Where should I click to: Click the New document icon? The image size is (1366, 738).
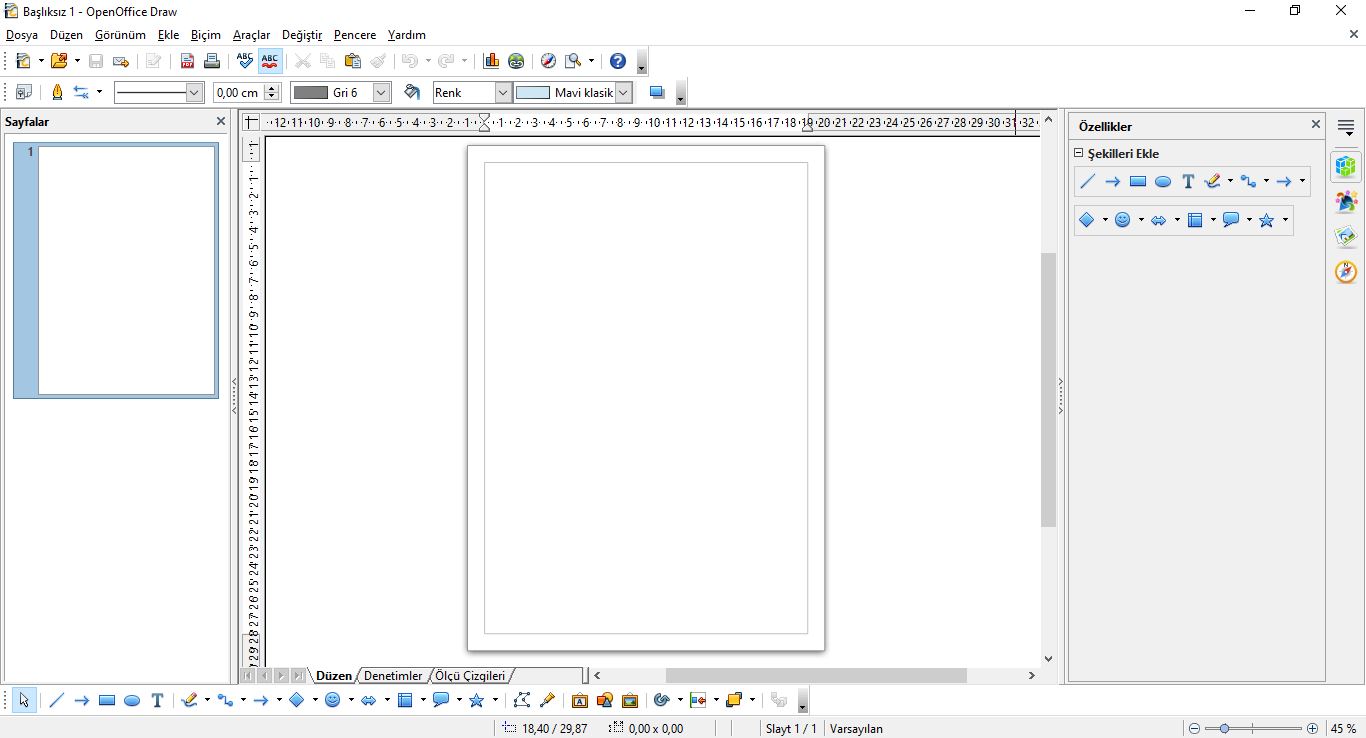(24, 61)
